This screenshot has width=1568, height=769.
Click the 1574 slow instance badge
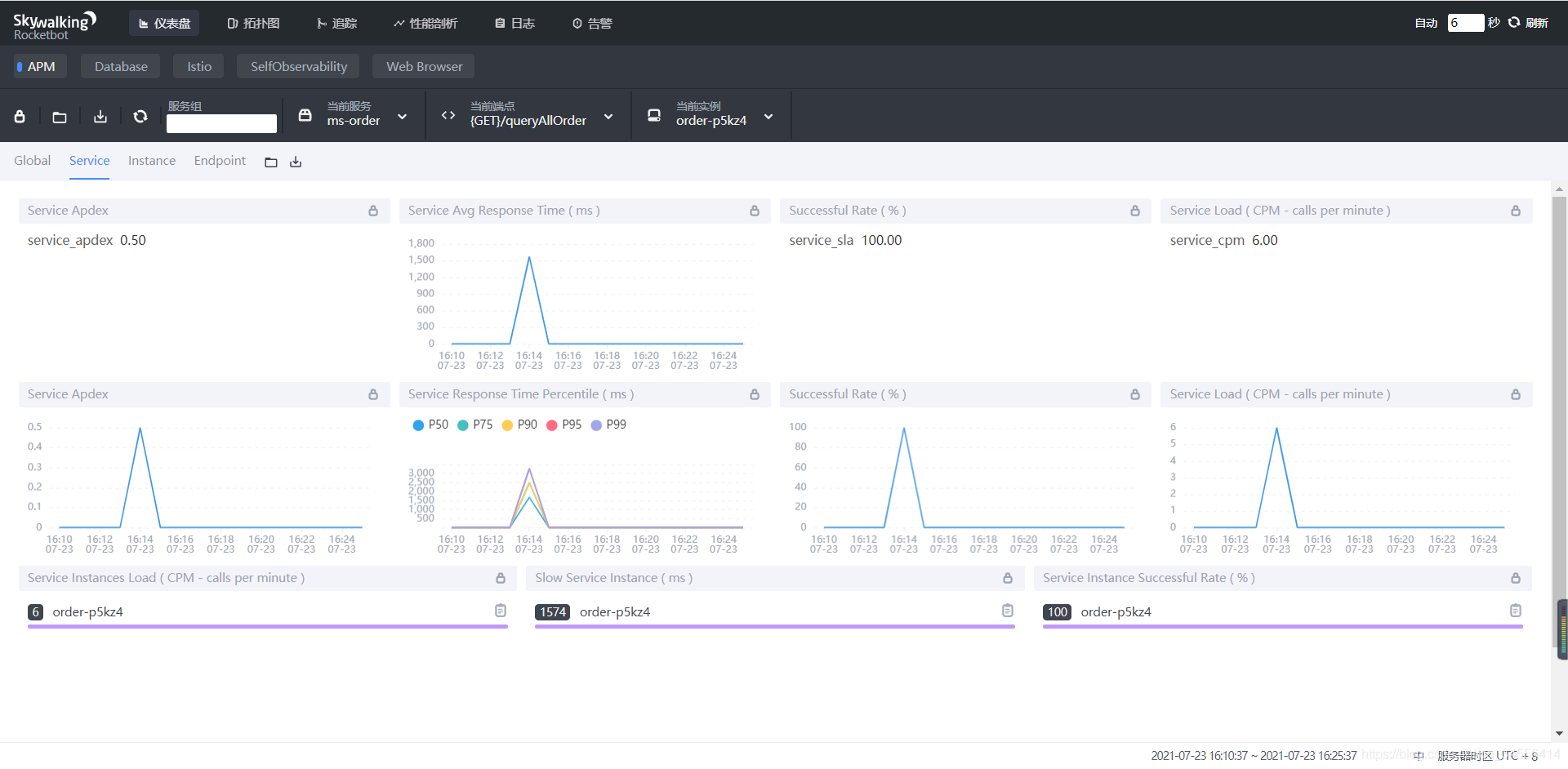553,612
